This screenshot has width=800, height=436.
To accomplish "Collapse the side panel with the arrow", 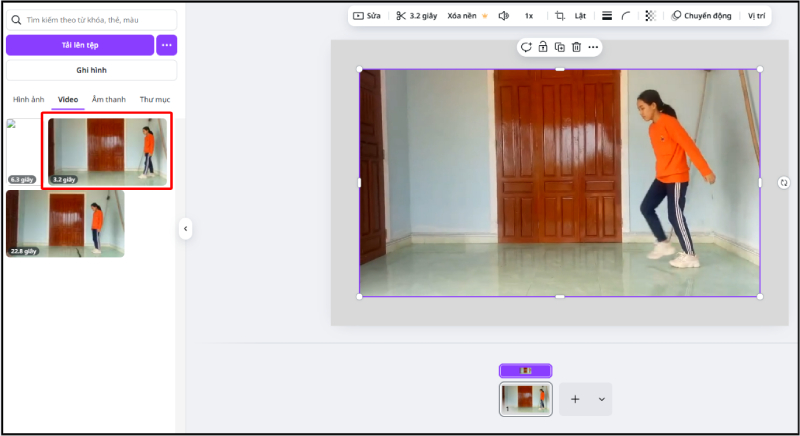I will pos(185,229).
